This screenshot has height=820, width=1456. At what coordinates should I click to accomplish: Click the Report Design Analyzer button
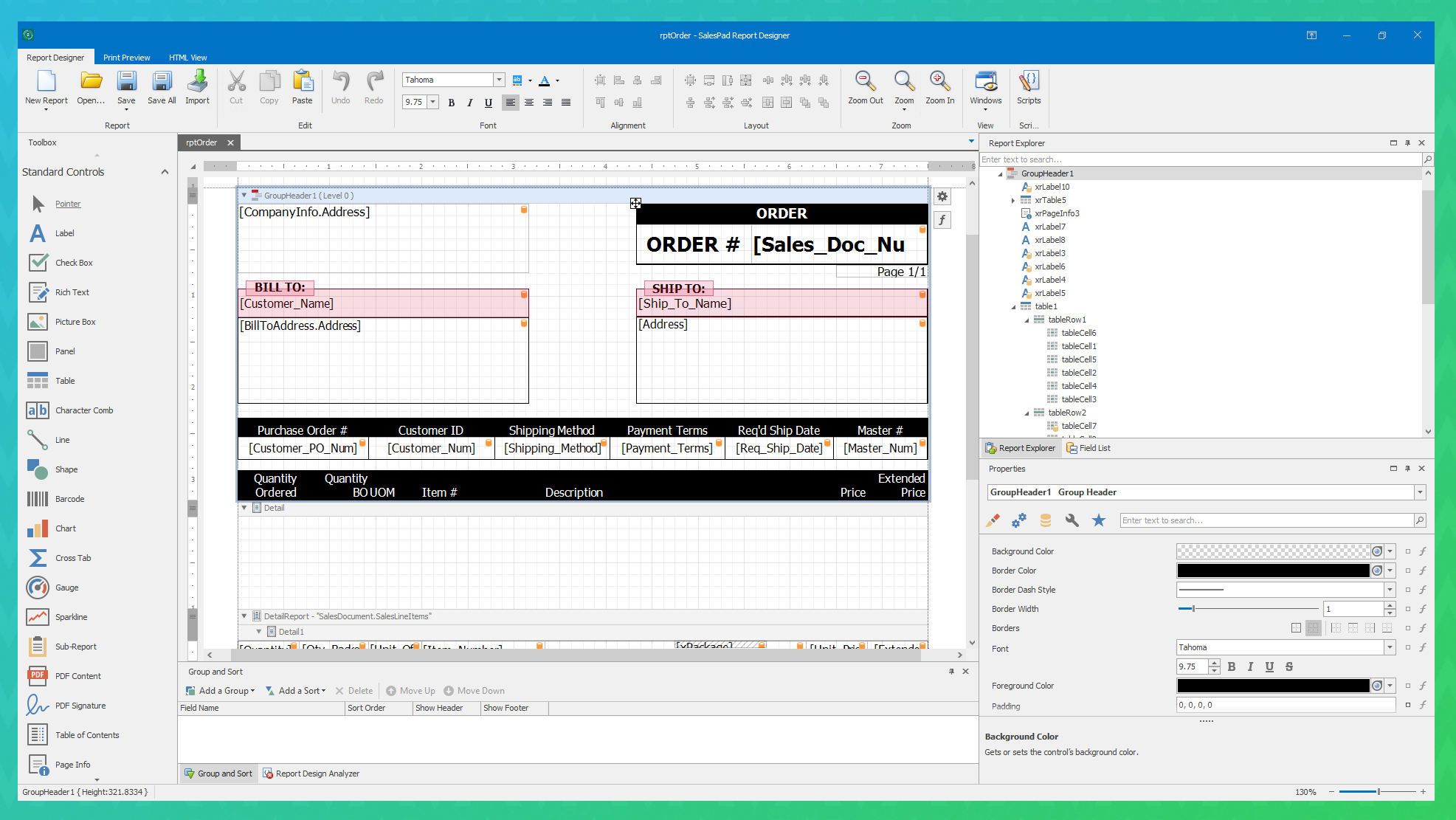pyautogui.click(x=311, y=774)
